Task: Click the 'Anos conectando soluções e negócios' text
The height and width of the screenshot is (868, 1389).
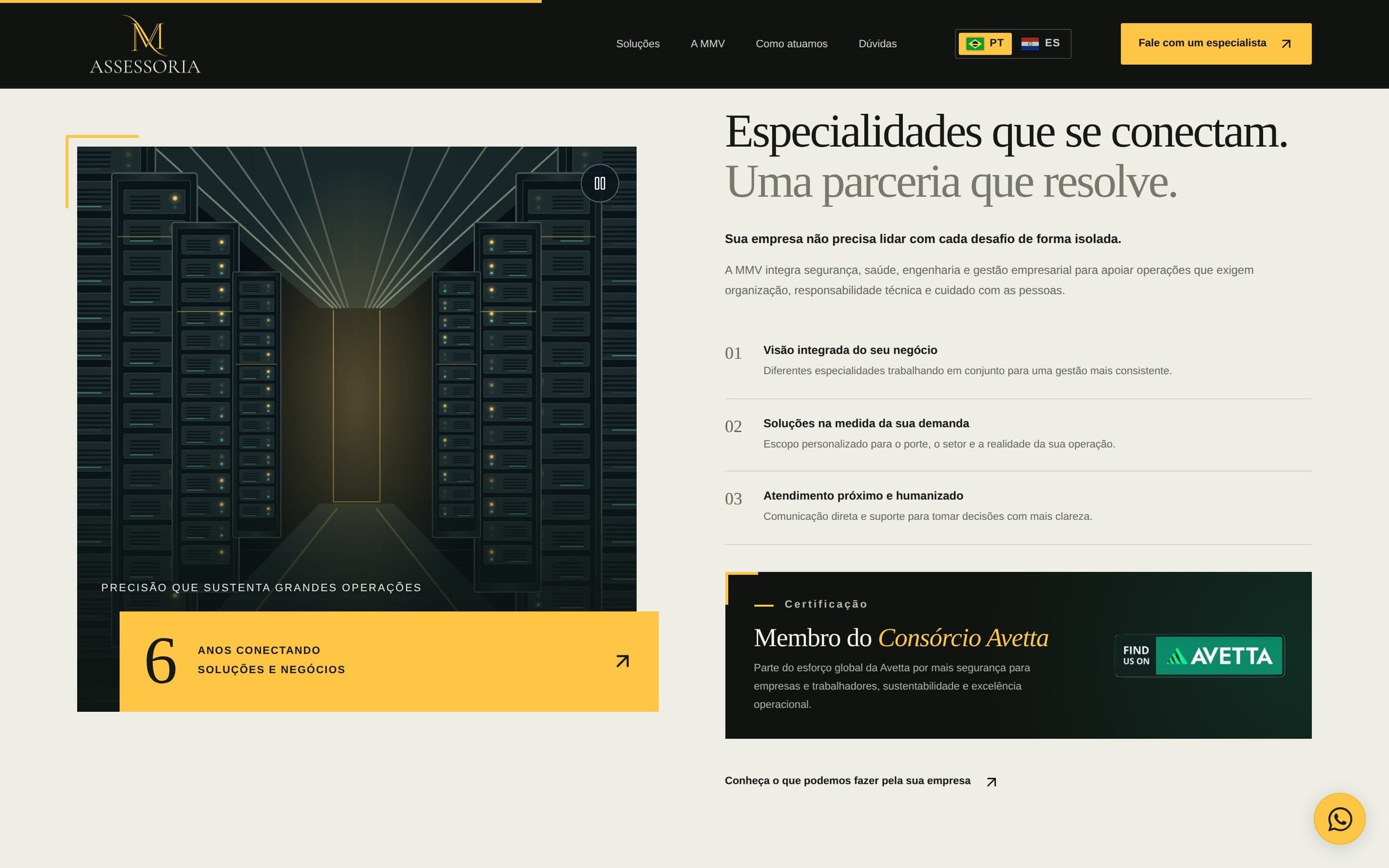Action: [271, 660]
